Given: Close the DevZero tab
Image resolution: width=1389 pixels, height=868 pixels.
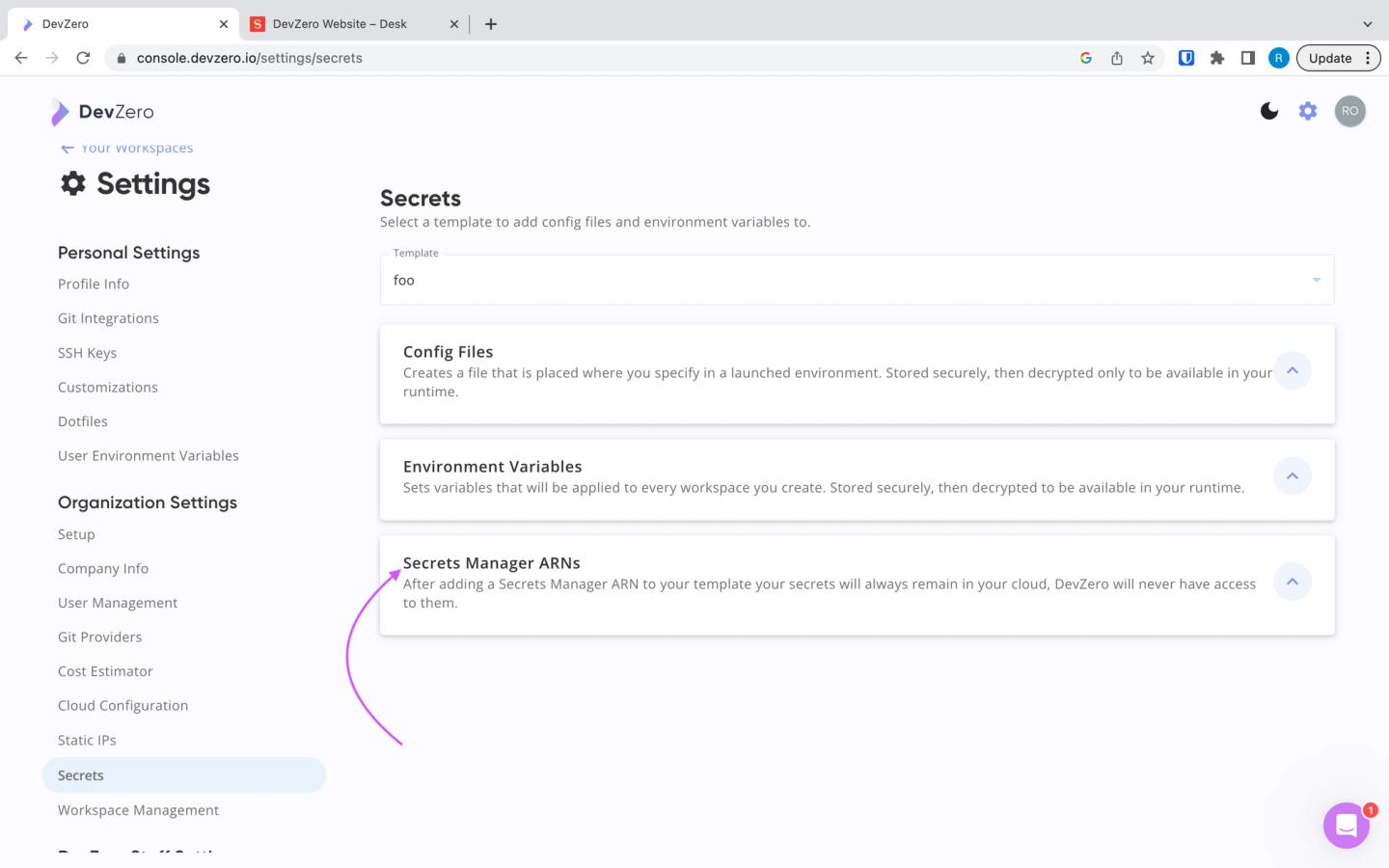Looking at the screenshot, I should [224, 24].
